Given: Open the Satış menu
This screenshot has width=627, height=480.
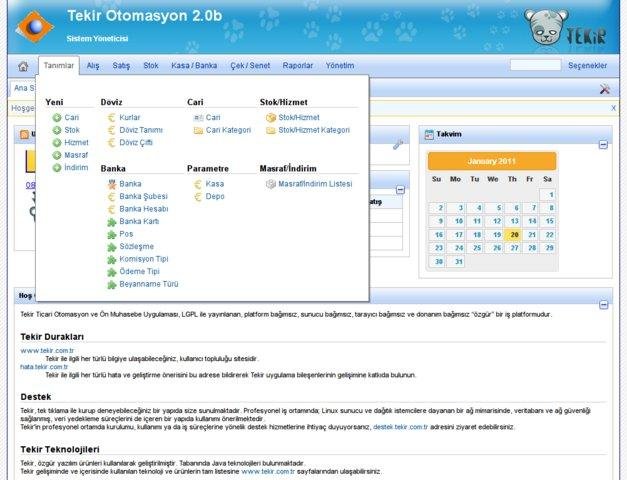Looking at the screenshot, I should [x=121, y=66].
